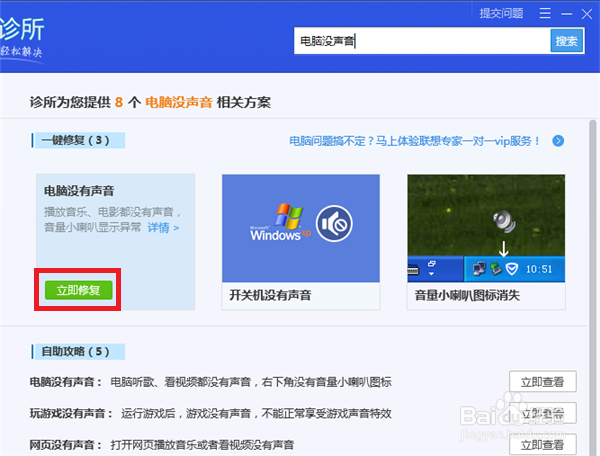
Task: Click 立即查看 for 电脑没有声音 guide
Action: click(543, 381)
